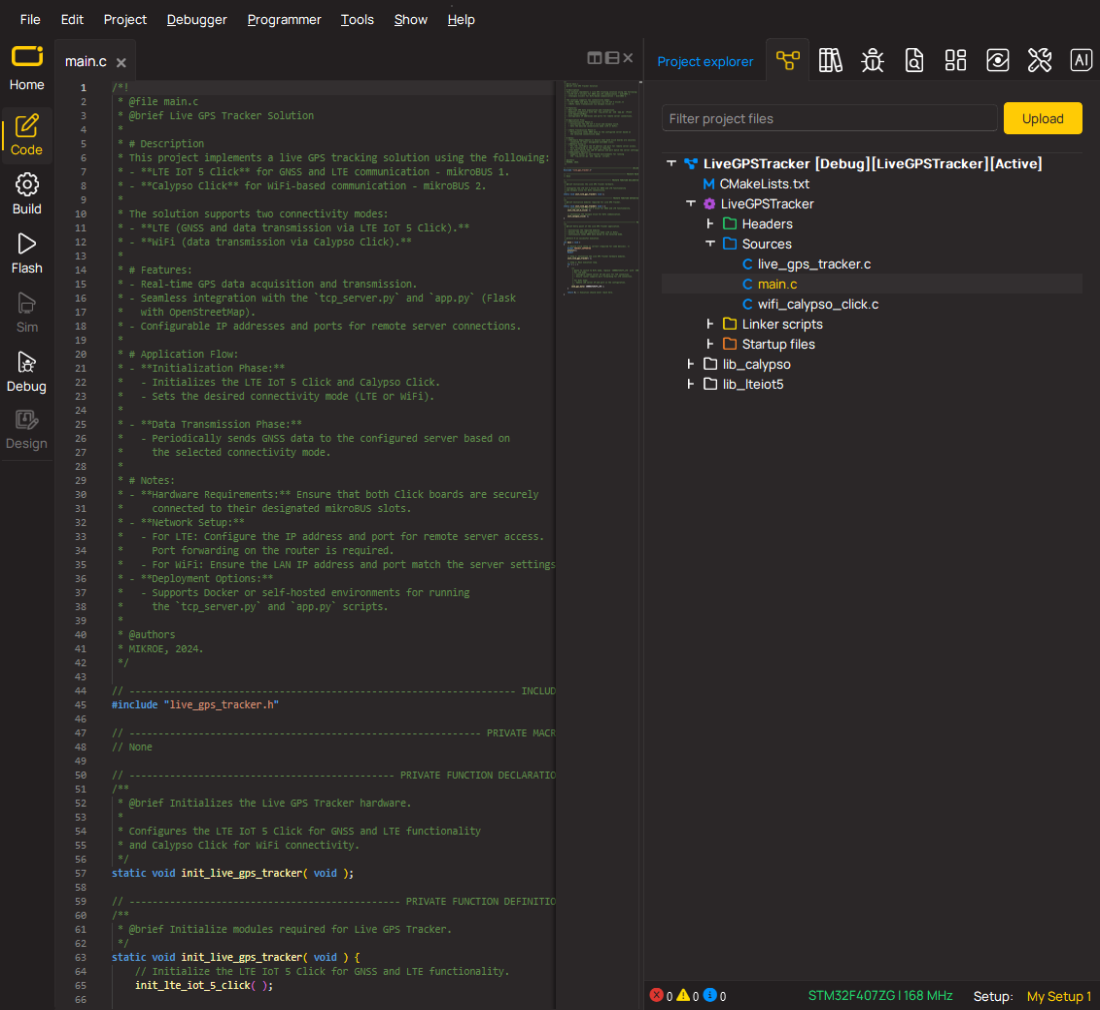Open the AI assistant panel icon

(1081, 60)
